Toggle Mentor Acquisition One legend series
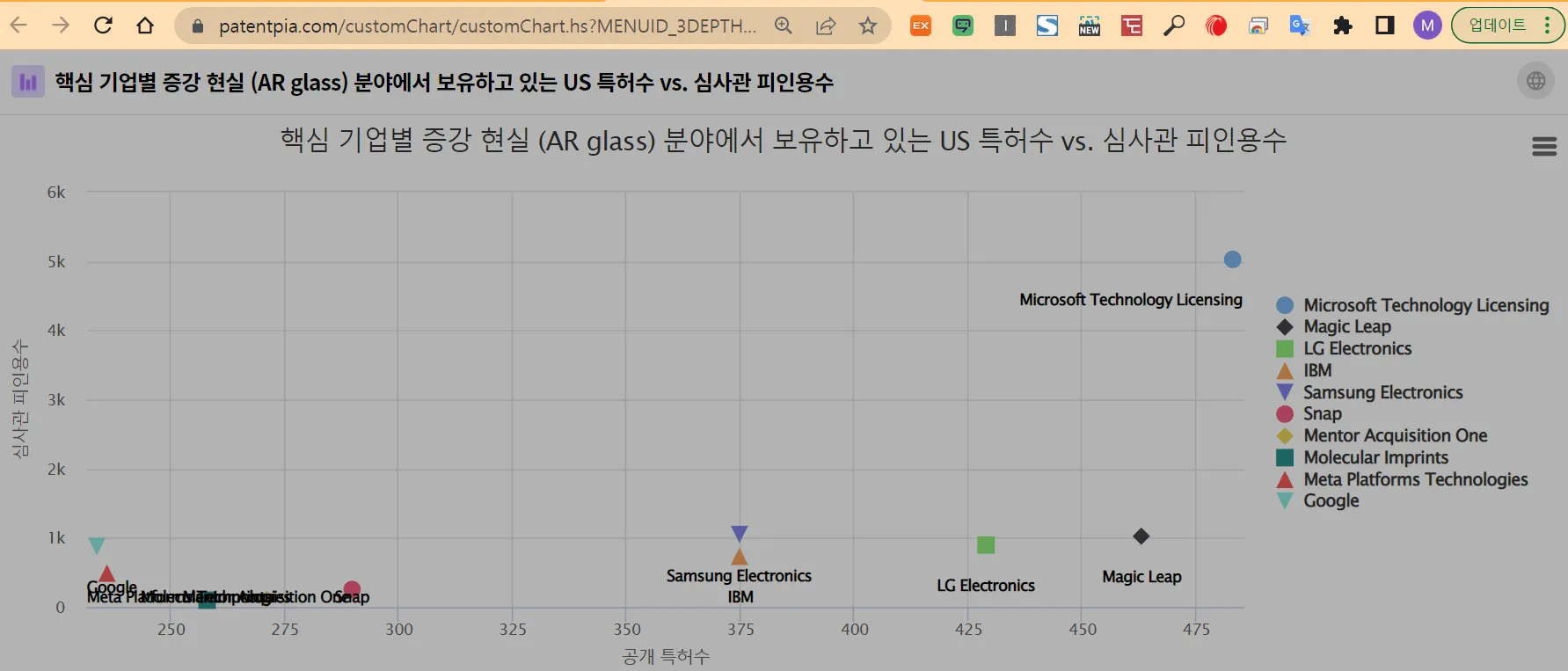 click(1382, 435)
